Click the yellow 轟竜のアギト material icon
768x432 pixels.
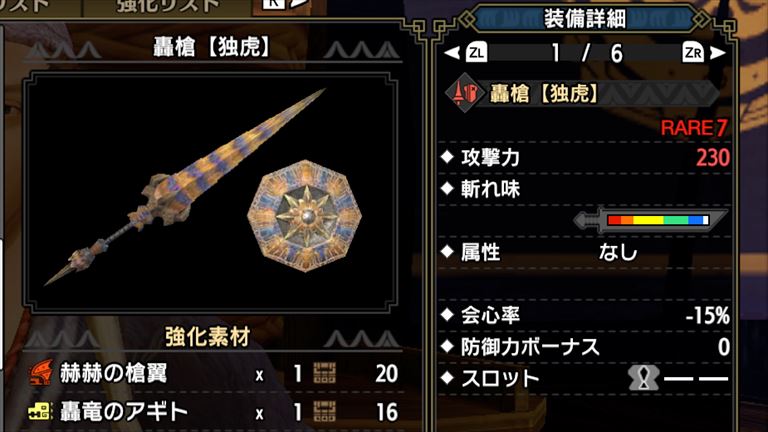[39, 411]
